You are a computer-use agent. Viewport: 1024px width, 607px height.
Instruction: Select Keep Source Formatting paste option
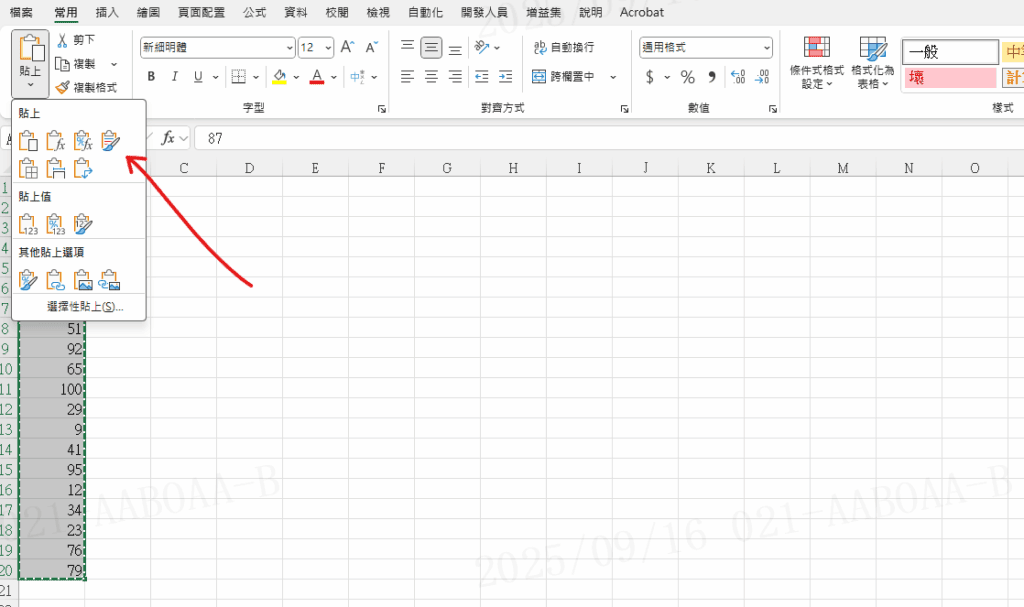click(111, 141)
